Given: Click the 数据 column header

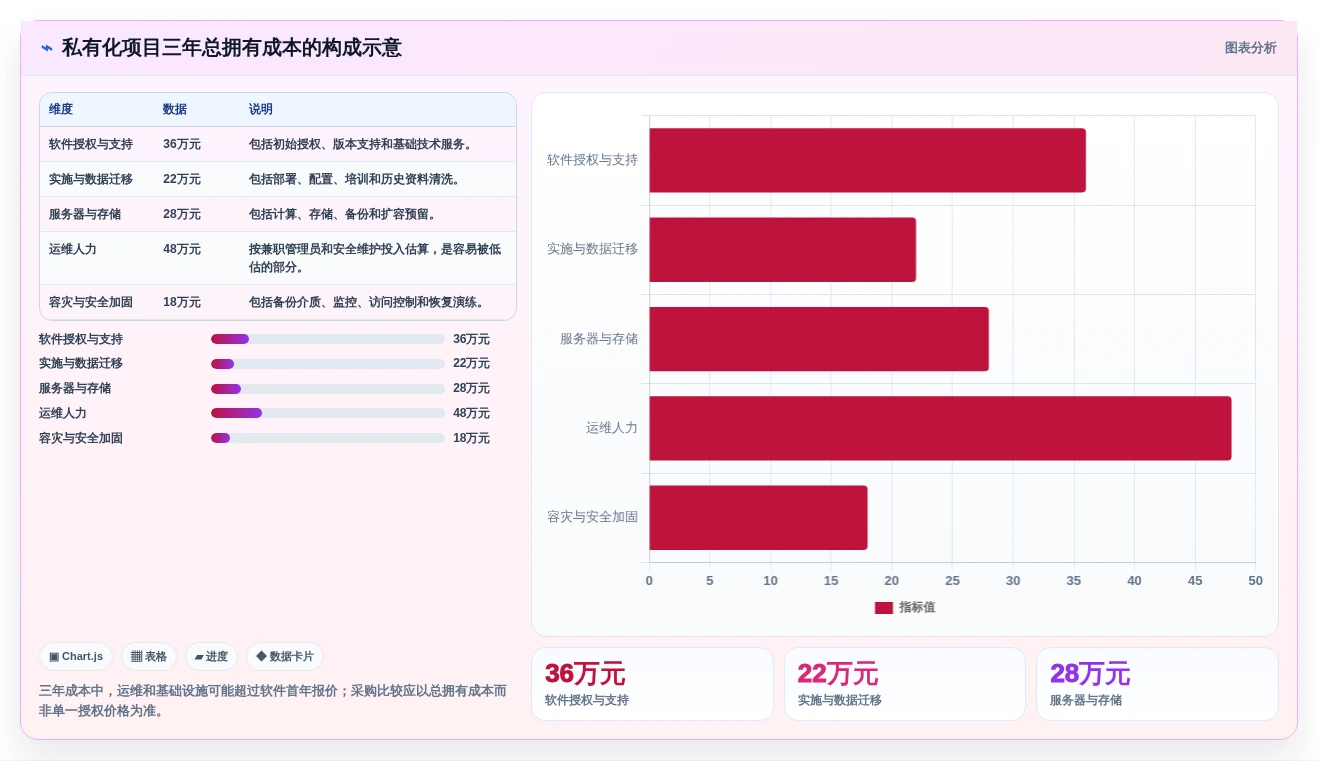Looking at the screenshot, I should pos(175,110).
